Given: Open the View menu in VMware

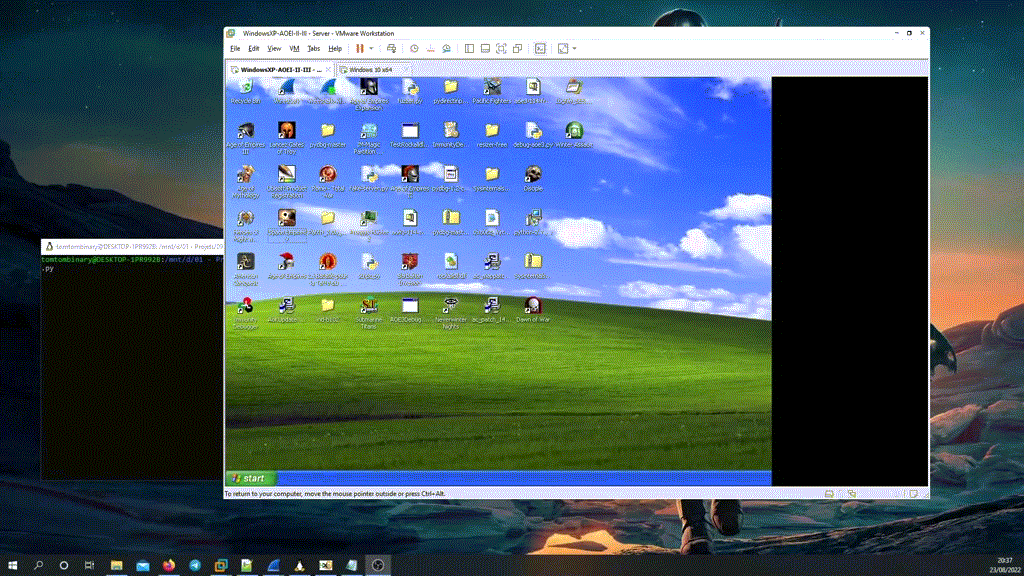Looking at the screenshot, I should click(x=274, y=48).
